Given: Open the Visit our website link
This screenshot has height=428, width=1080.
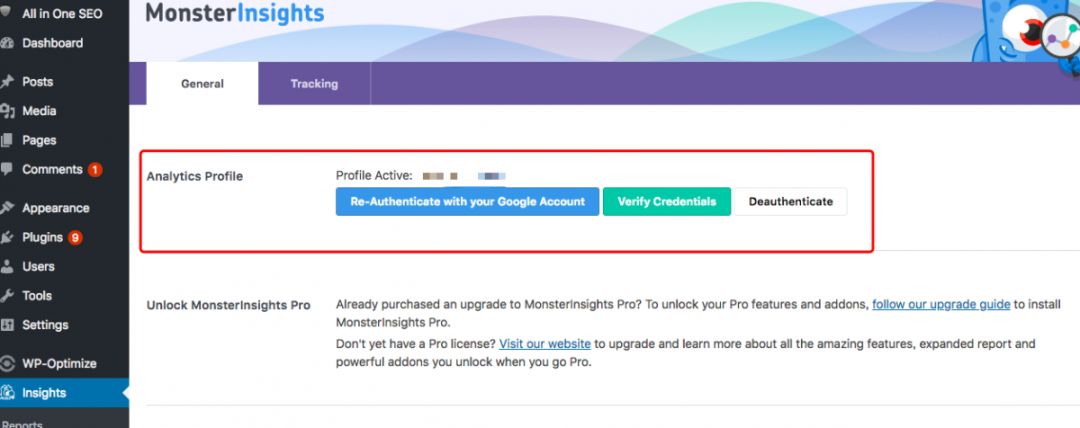Looking at the screenshot, I should [545, 343].
